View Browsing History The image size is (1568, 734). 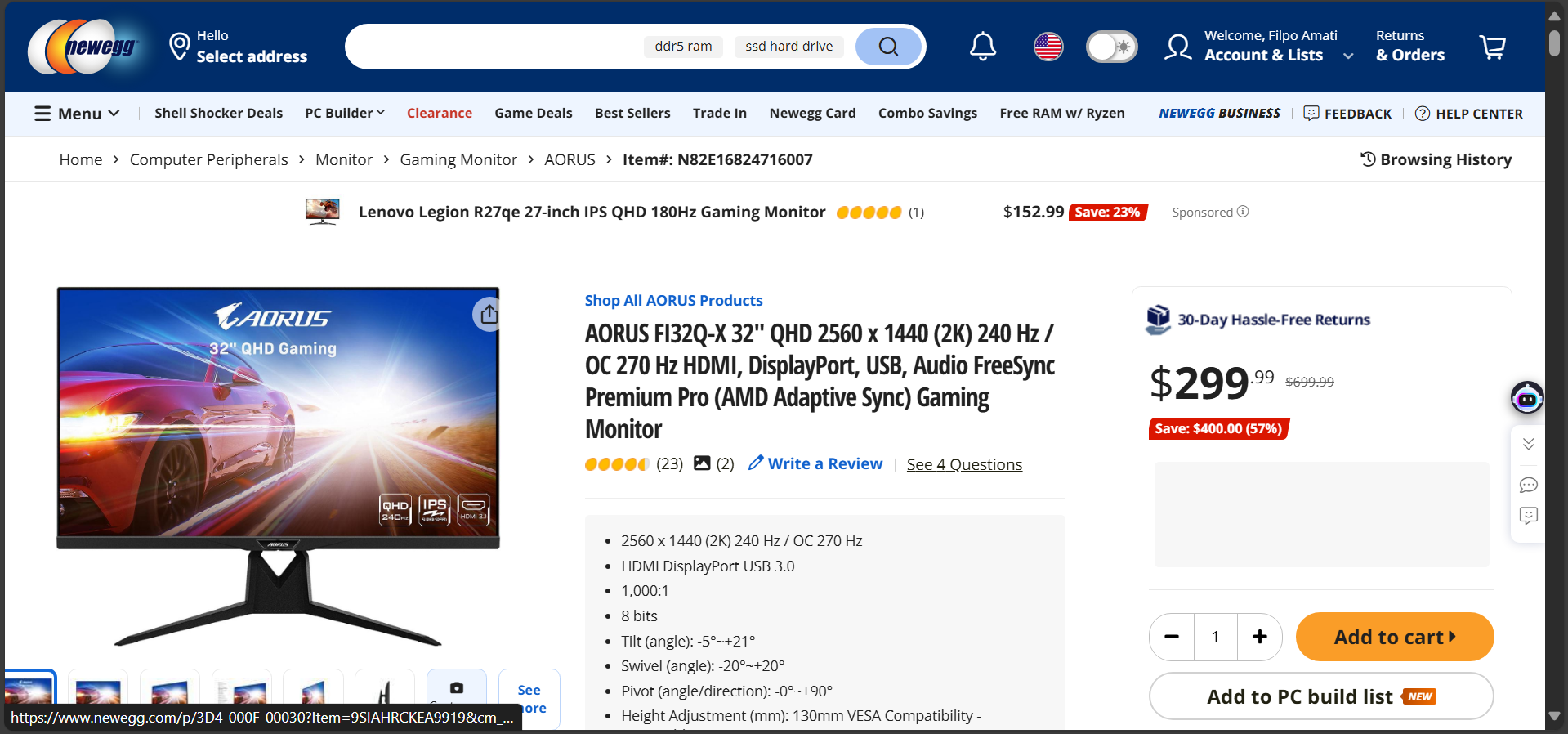click(x=1436, y=159)
